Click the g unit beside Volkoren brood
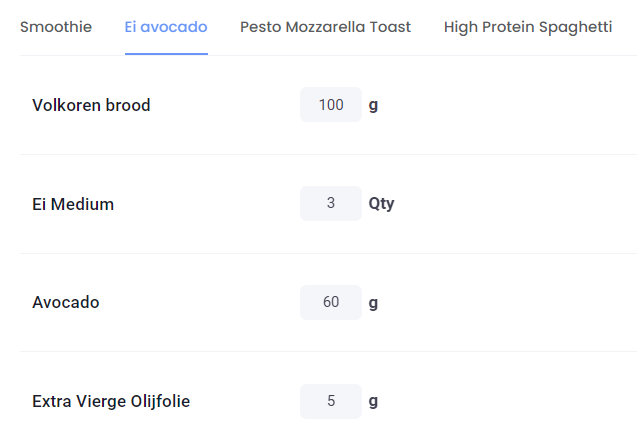The image size is (637, 442). click(373, 105)
